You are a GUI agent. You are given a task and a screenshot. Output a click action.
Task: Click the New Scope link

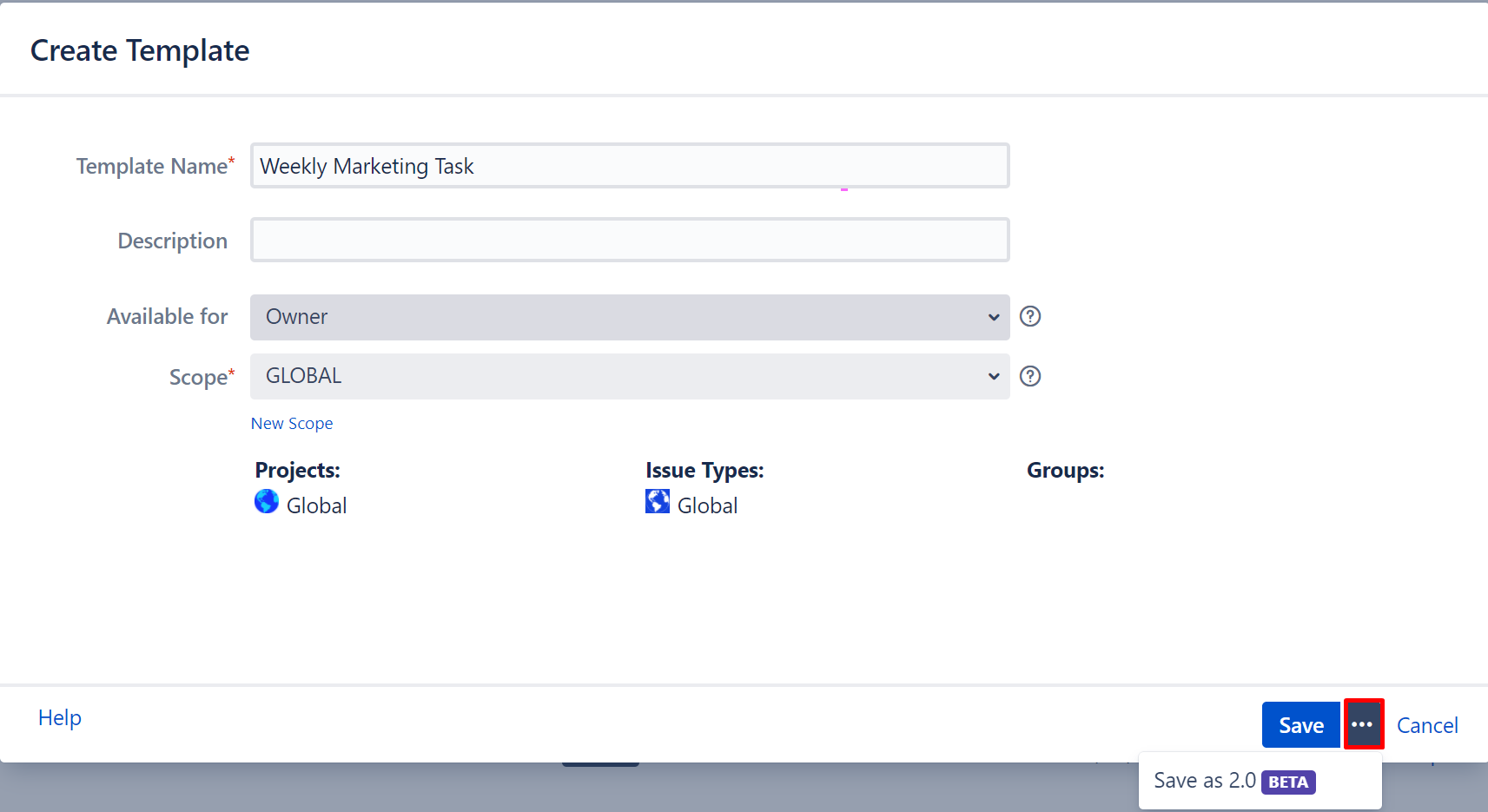[292, 423]
